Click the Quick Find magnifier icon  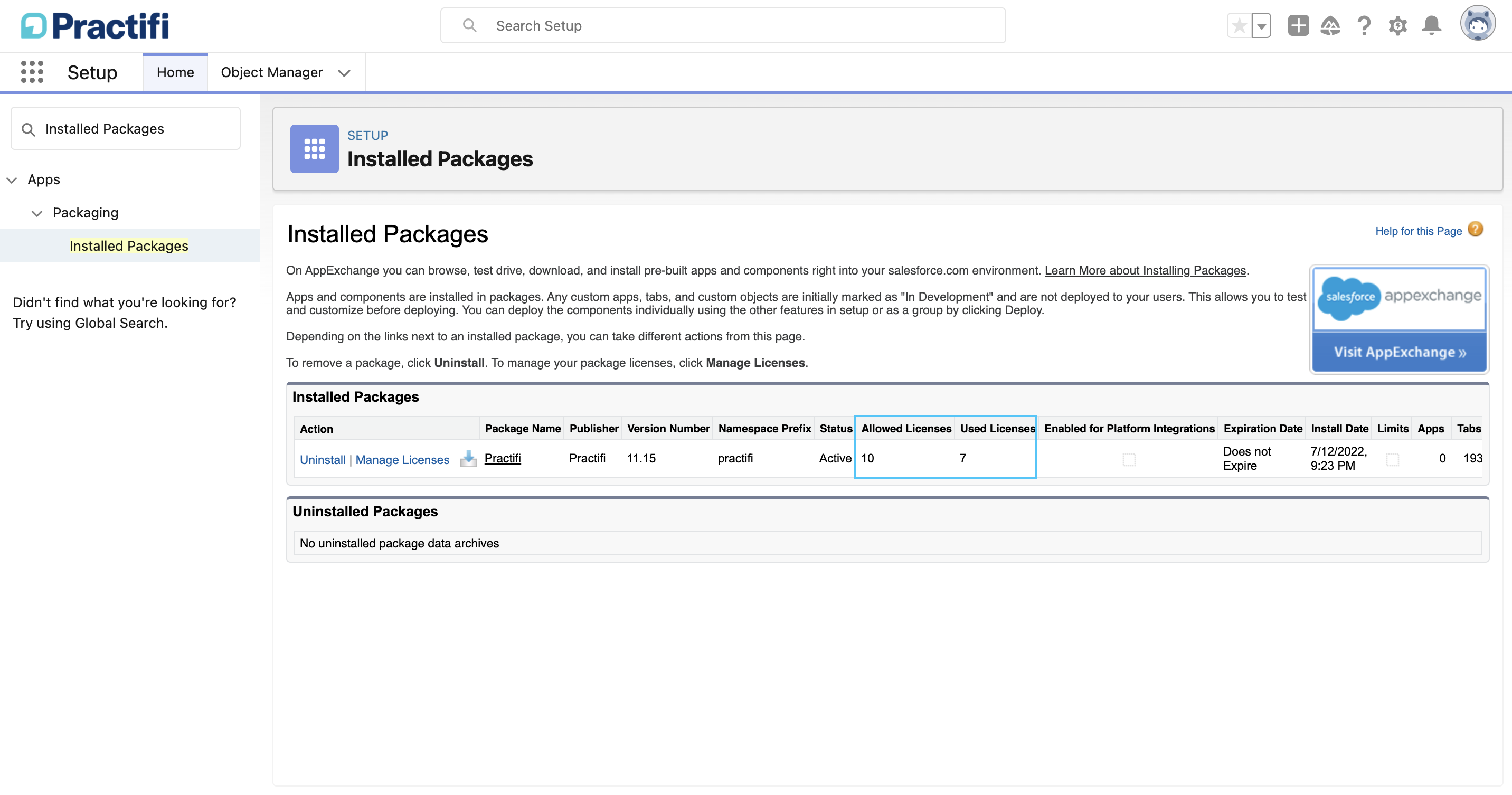point(28,129)
